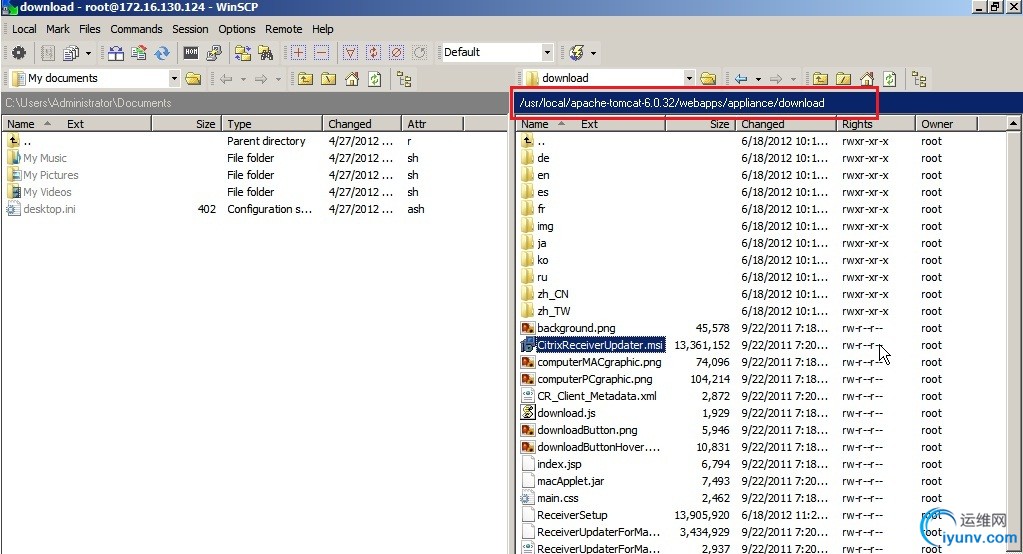
Task: Select download.js file
Action: [x=566, y=413]
